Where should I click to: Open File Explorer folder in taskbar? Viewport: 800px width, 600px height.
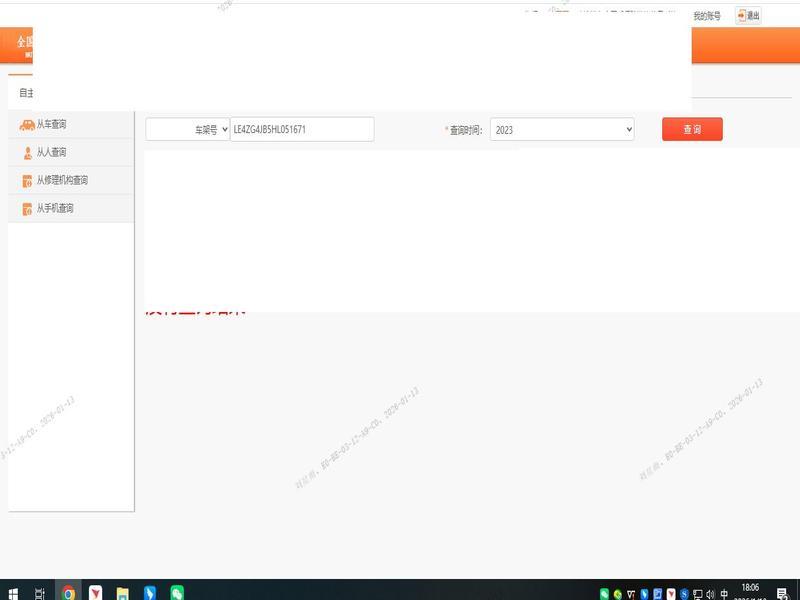122,592
